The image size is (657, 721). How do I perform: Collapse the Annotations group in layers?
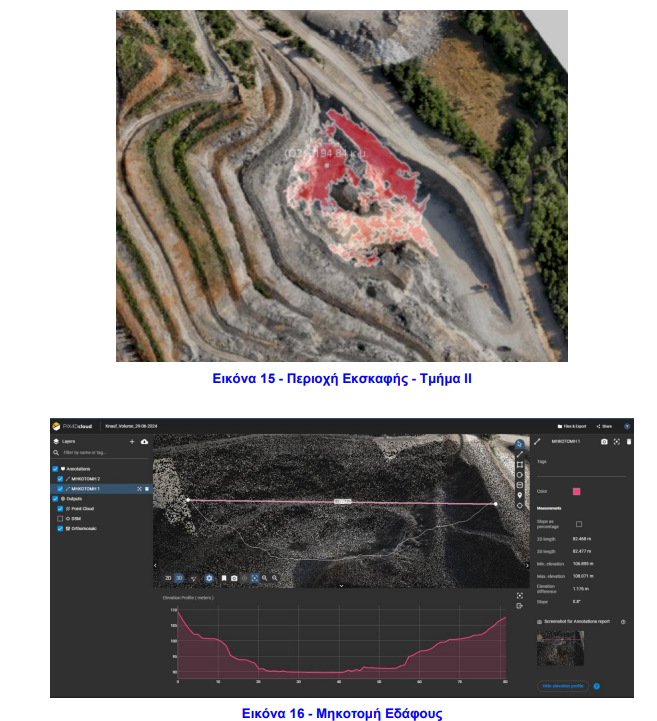(76, 469)
